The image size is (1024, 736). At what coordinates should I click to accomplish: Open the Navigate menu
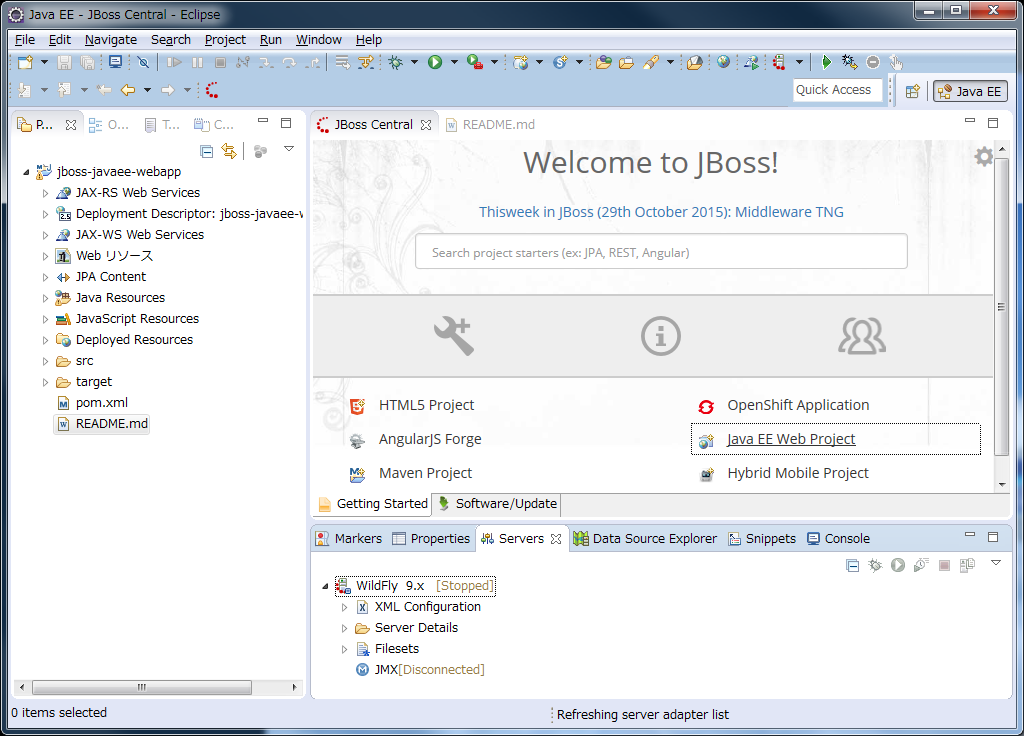pos(111,40)
